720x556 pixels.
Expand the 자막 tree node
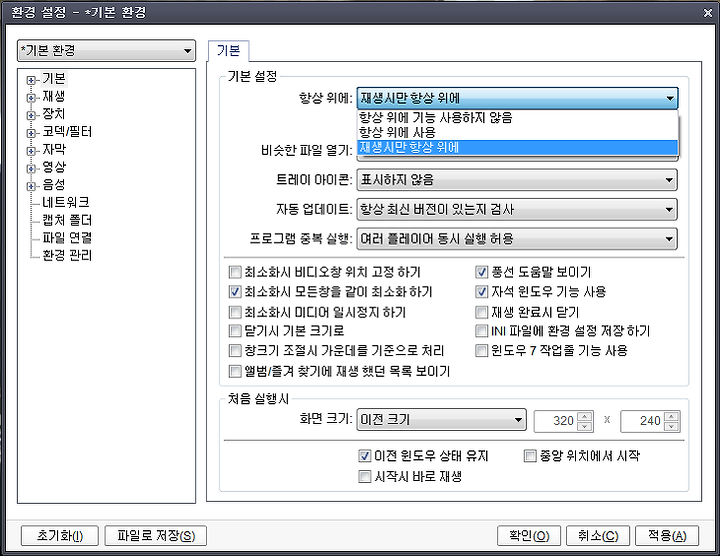[x=31, y=151]
